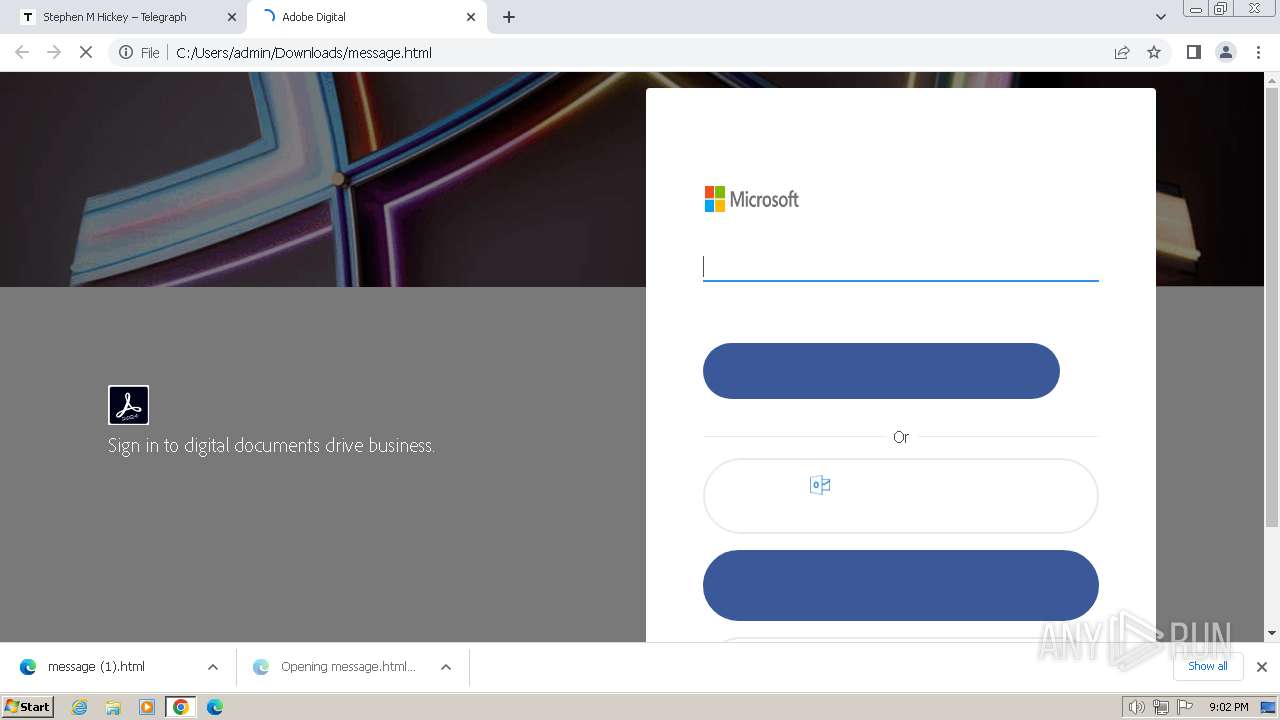Launch Internet Explorer from the taskbar

point(80,707)
